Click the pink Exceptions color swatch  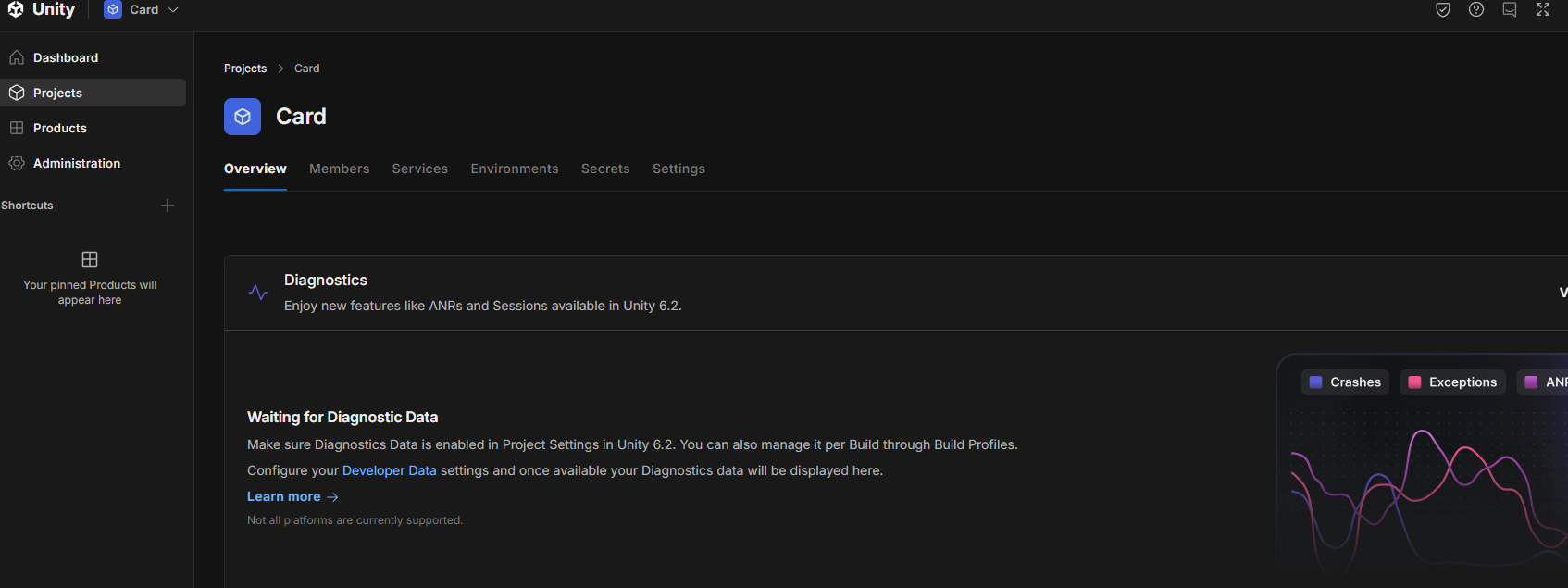(1414, 382)
